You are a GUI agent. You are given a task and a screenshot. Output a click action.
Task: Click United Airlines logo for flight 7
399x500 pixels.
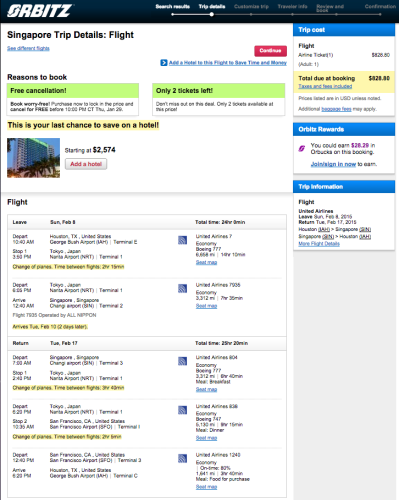(x=182, y=240)
